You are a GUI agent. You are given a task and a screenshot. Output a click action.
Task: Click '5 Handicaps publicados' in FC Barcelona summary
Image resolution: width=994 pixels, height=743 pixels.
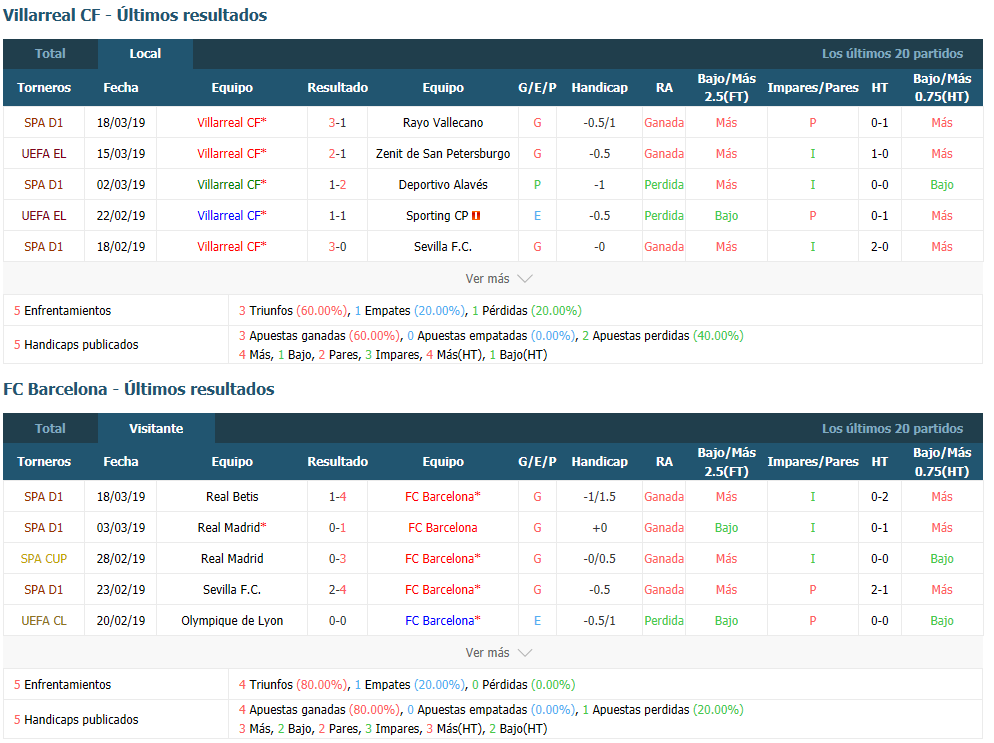coord(76,720)
